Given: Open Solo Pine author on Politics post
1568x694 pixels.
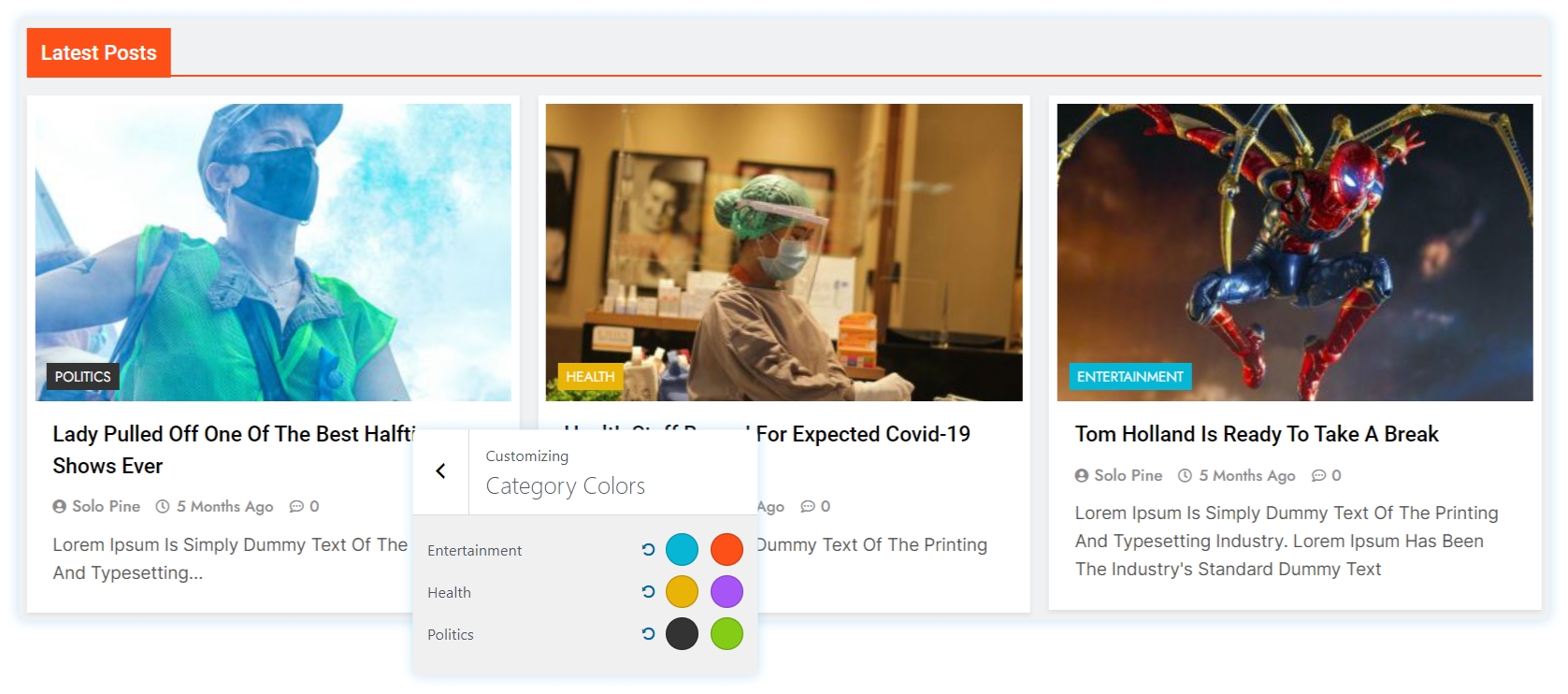Looking at the screenshot, I should coord(106,506).
